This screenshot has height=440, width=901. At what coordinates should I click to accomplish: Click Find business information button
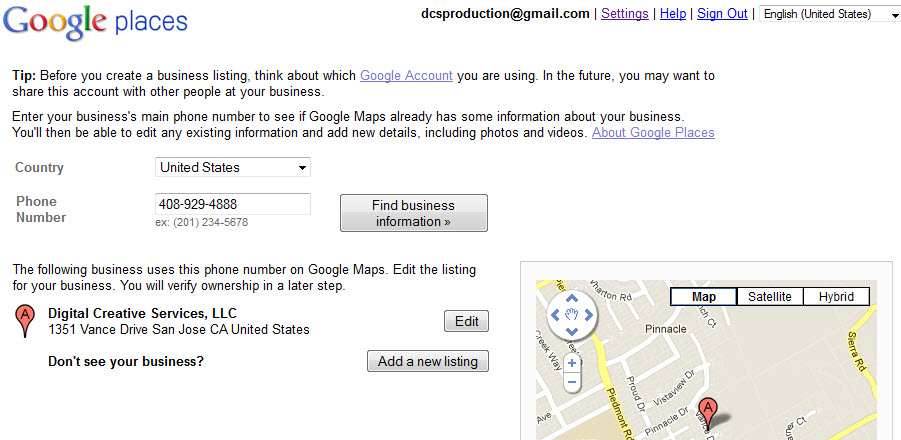(x=414, y=213)
